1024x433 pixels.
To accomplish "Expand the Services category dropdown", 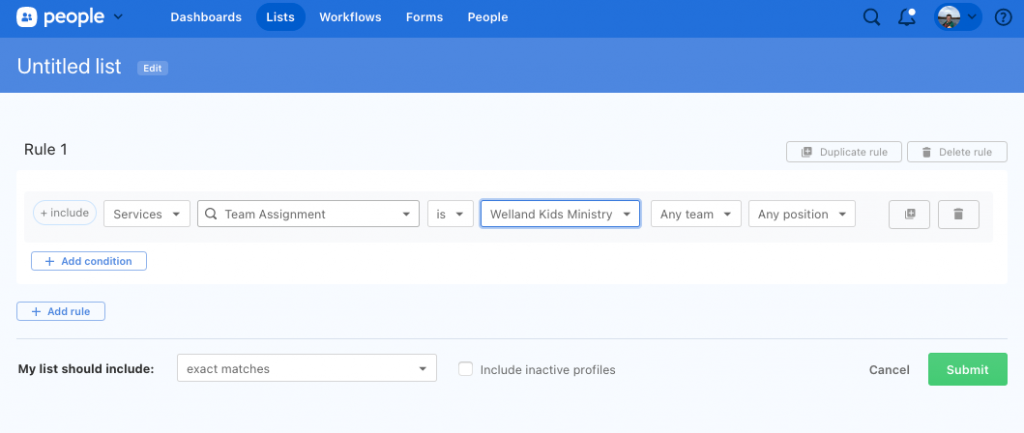I will coord(147,214).
